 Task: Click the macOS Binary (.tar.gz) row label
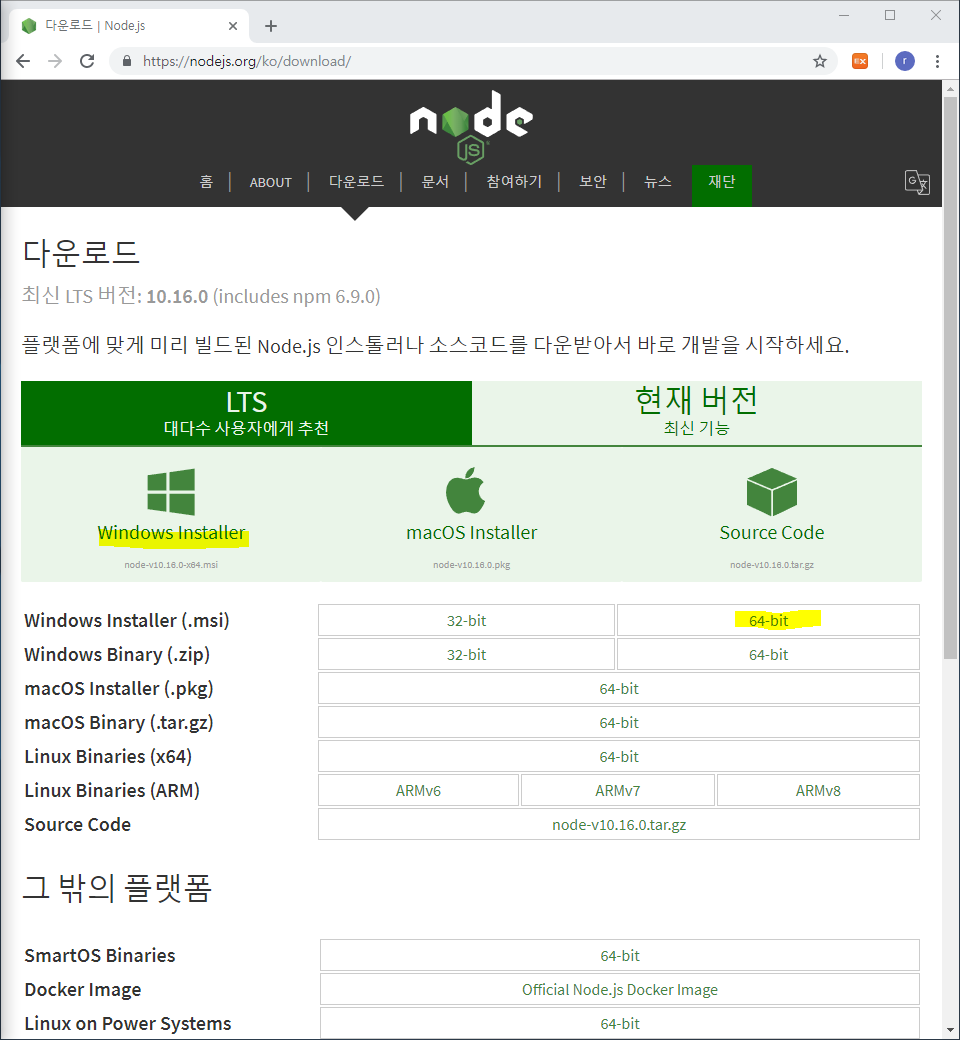(119, 722)
